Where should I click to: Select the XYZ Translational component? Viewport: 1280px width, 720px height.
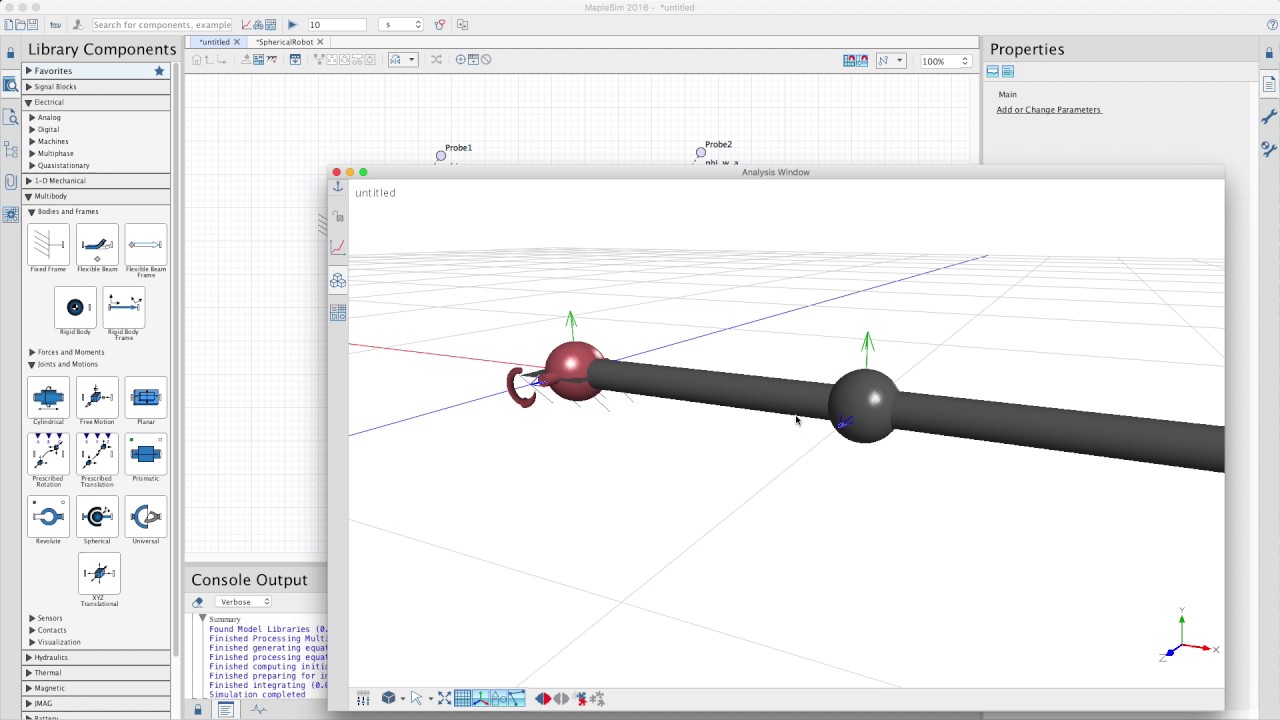[x=99, y=573]
